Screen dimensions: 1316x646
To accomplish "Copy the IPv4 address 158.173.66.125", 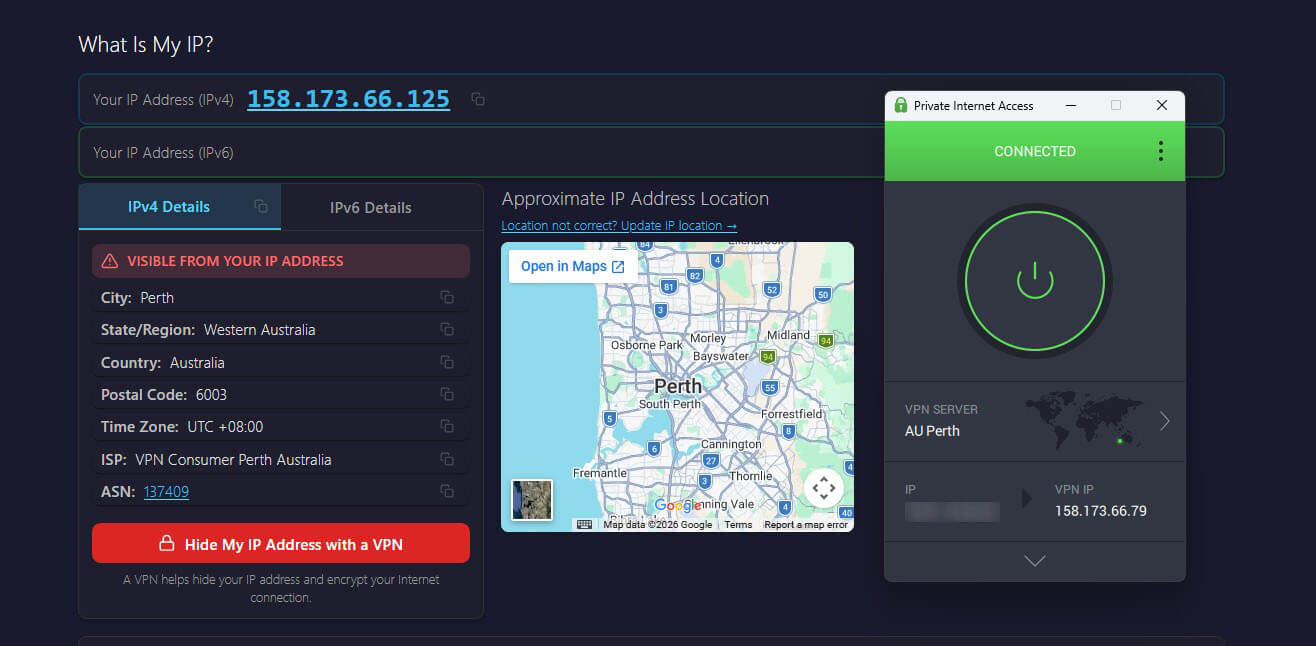I will point(478,99).
